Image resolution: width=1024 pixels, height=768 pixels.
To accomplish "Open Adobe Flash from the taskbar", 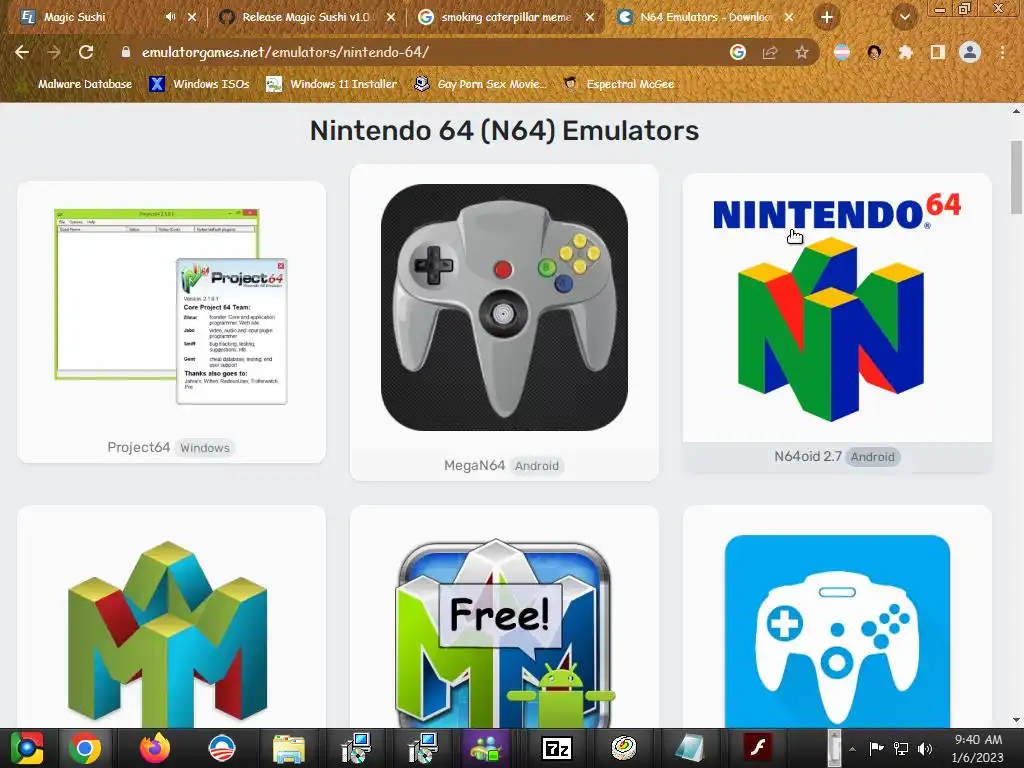I will (758, 748).
